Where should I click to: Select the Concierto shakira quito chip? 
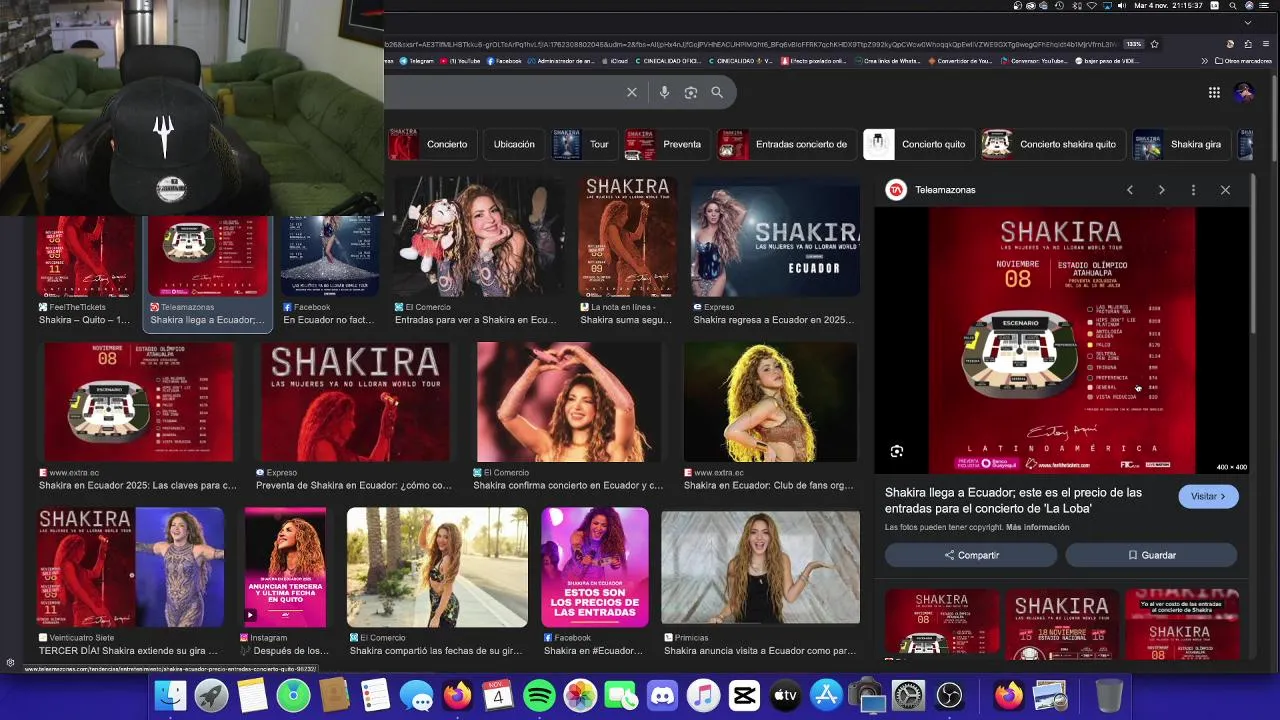(1052, 144)
